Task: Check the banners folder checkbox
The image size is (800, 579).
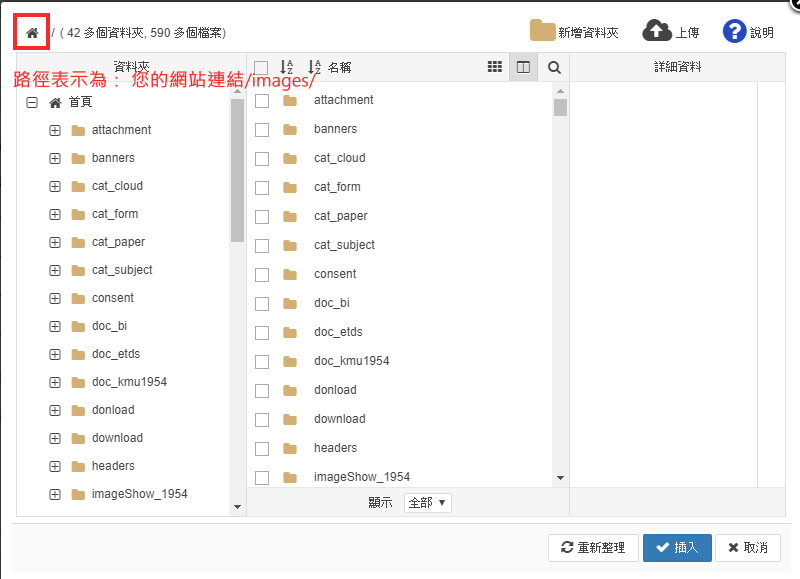Action: 262,130
